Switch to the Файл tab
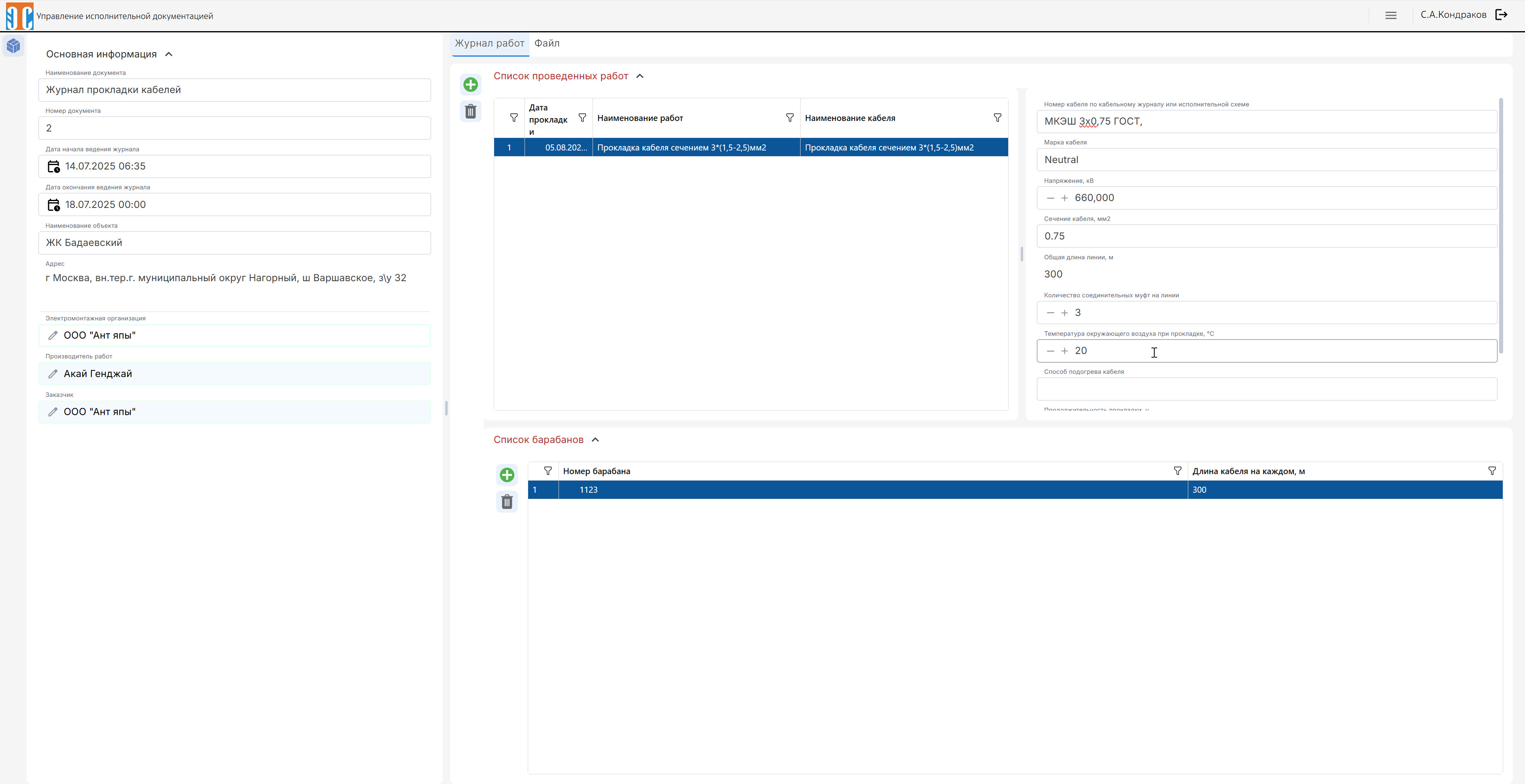 tap(546, 43)
